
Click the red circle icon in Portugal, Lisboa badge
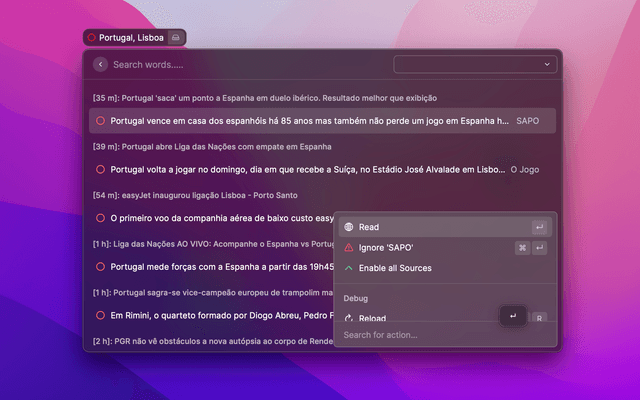(x=91, y=37)
